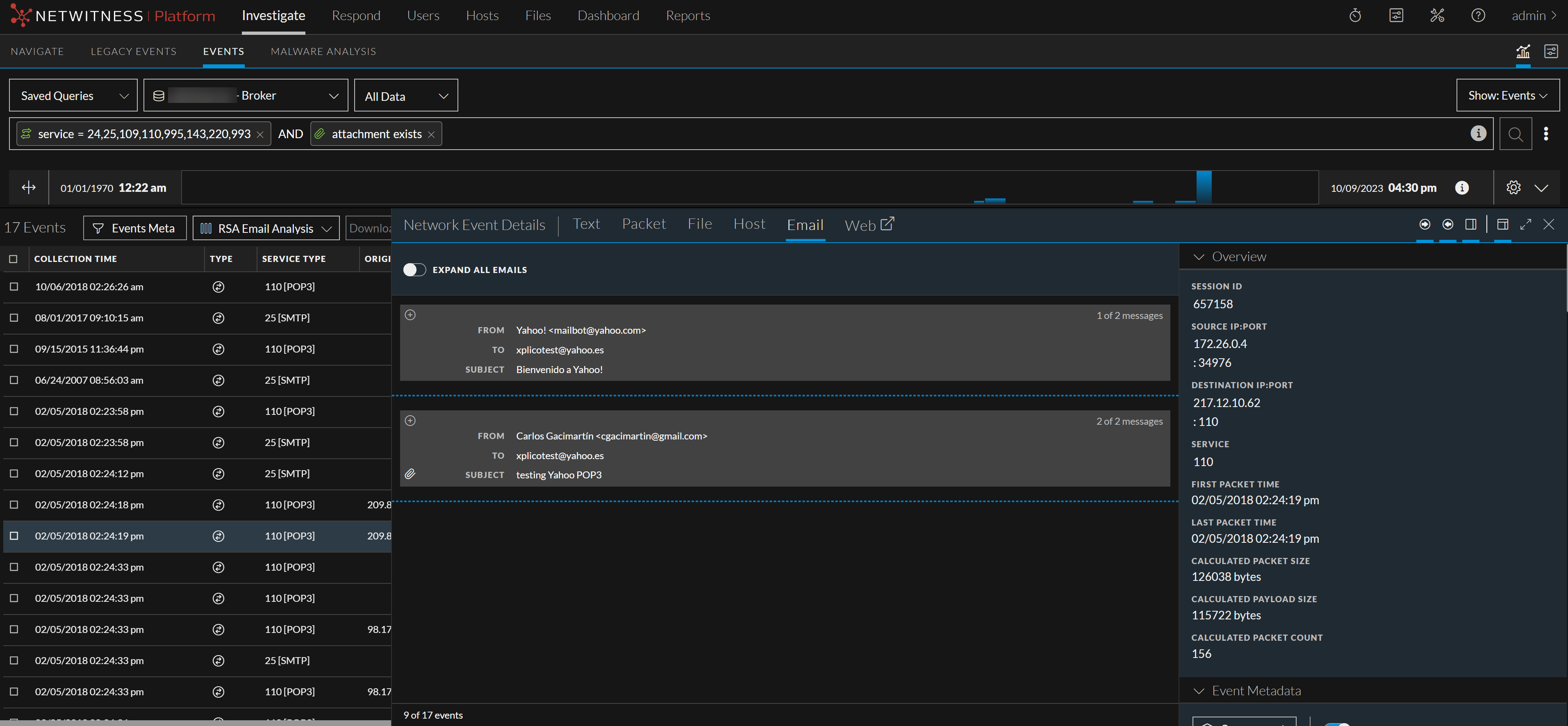The height and width of the screenshot is (726, 1568).
Task: Click the query bar info icon
Action: pyautogui.click(x=1478, y=133)
